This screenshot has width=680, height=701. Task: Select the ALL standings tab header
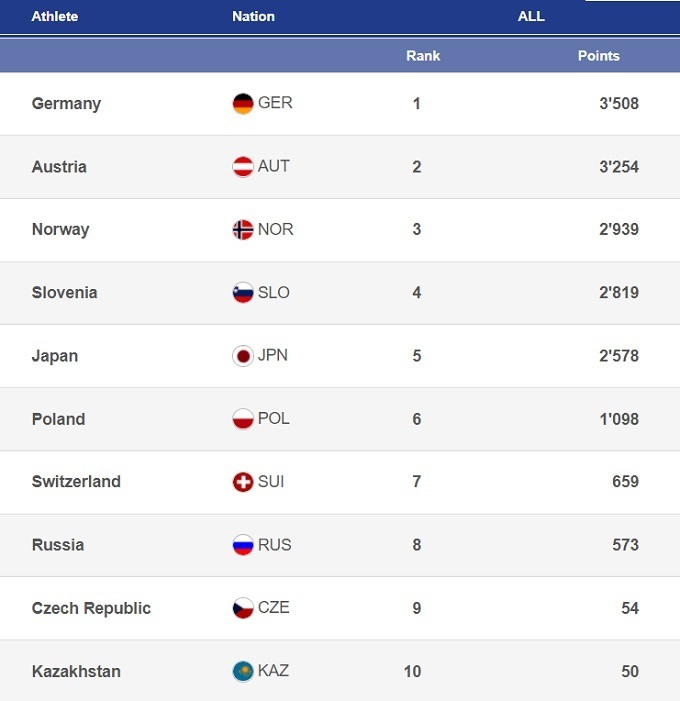point(531,17)
